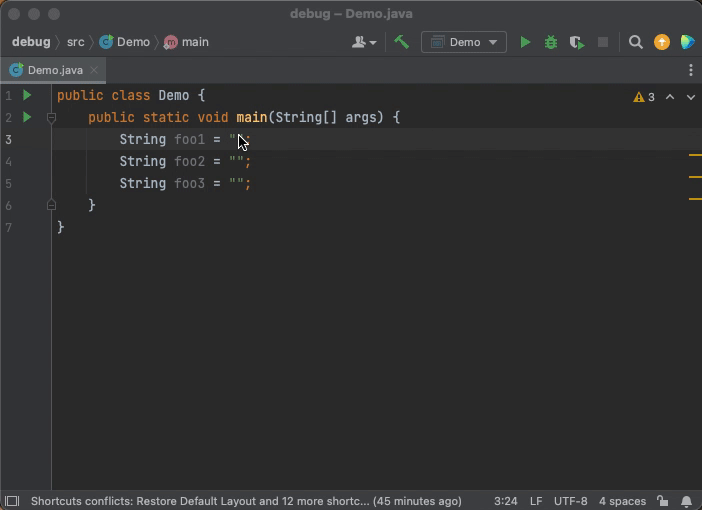Click the Demo class breadcrumb
This screenshot has width=702, height=510.
(x=124, y=42)
